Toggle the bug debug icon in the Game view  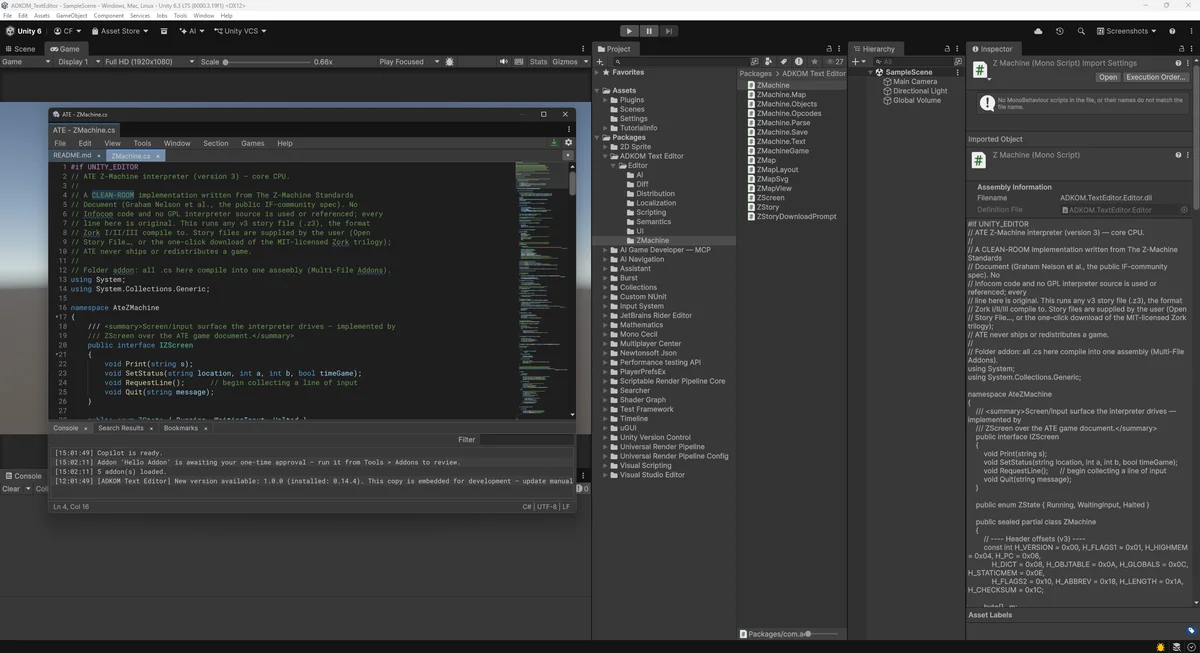[x=450, y=62]
